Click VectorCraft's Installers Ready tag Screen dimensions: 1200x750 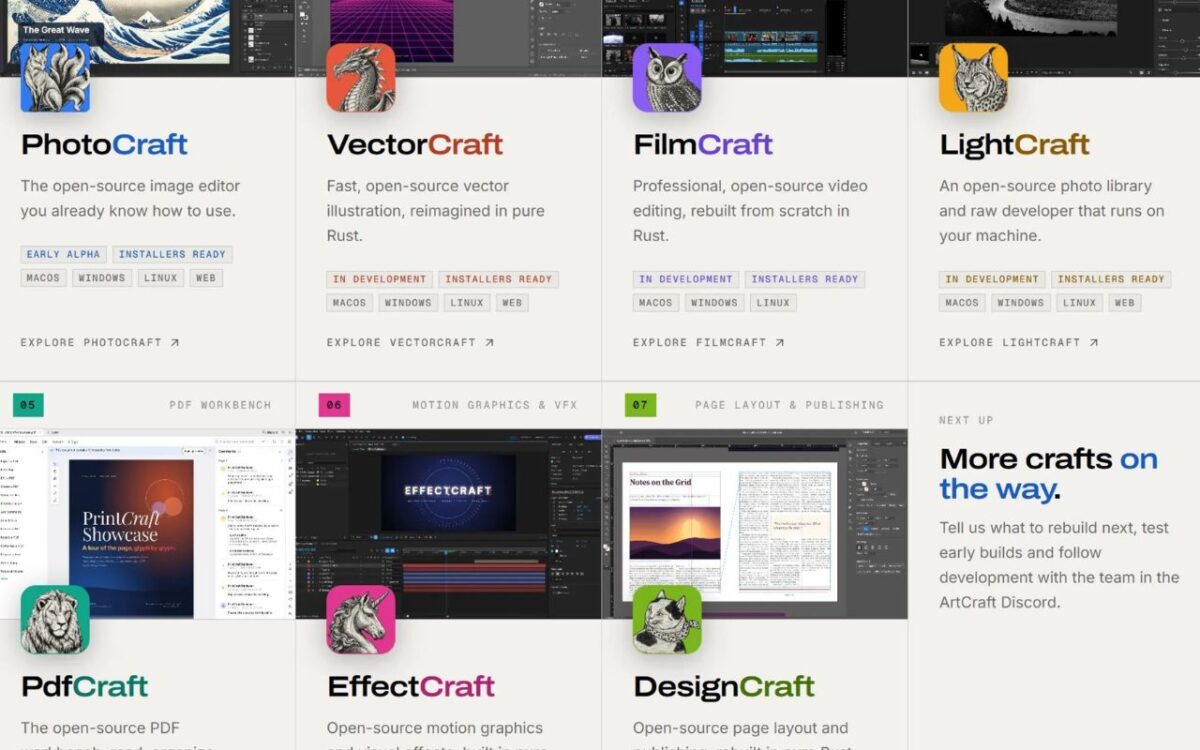point(499,279)
